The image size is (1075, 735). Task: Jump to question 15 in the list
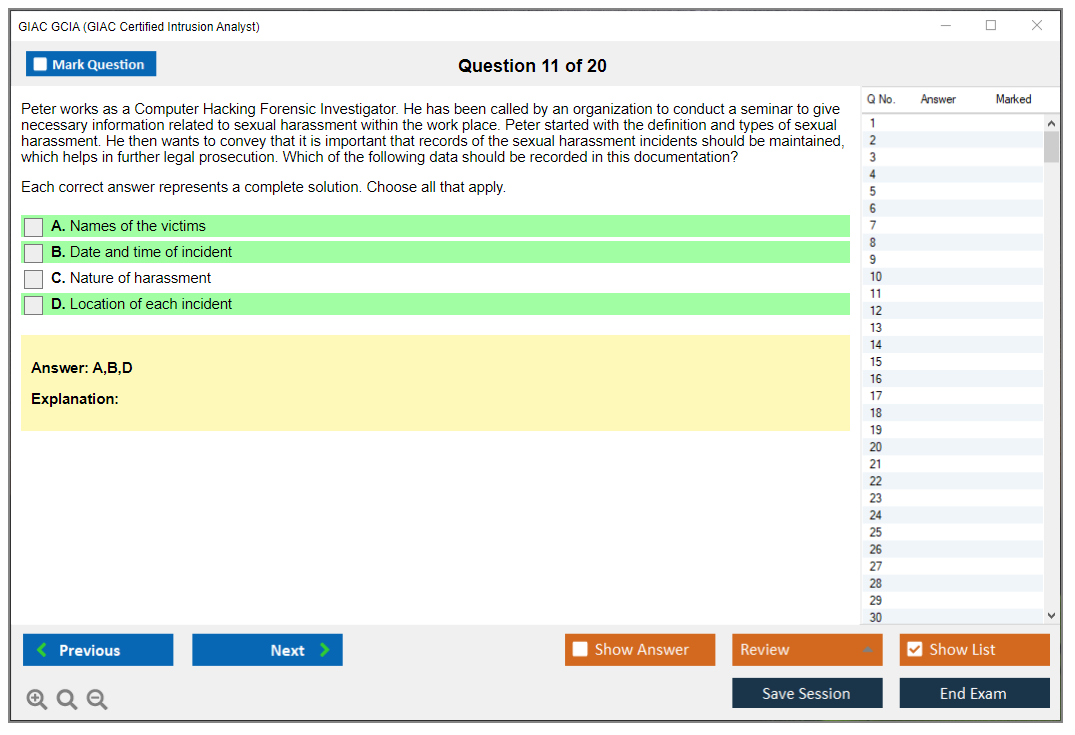coord(876,362)
